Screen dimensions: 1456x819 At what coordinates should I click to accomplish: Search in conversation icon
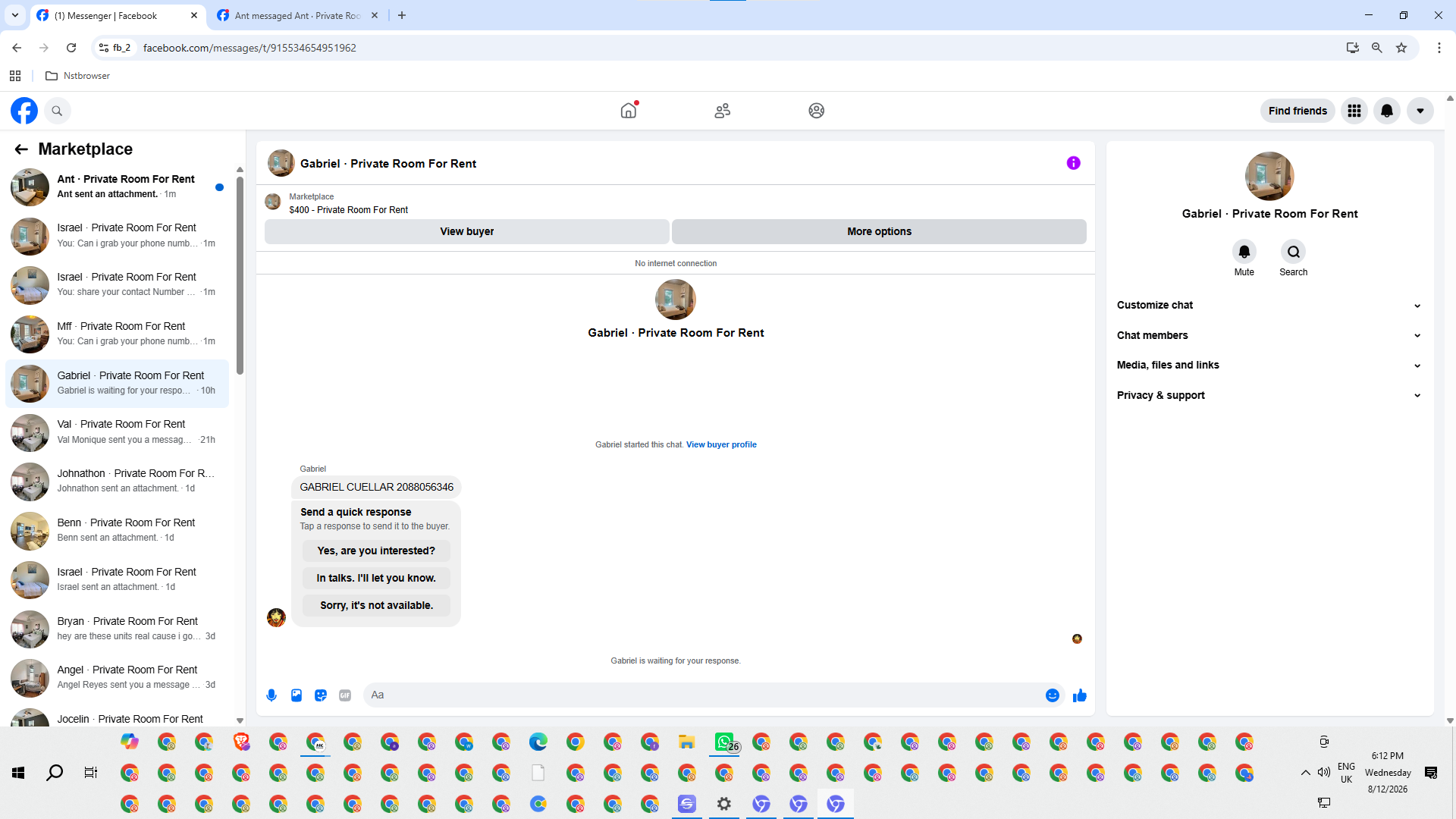(x=1294, y=252)
